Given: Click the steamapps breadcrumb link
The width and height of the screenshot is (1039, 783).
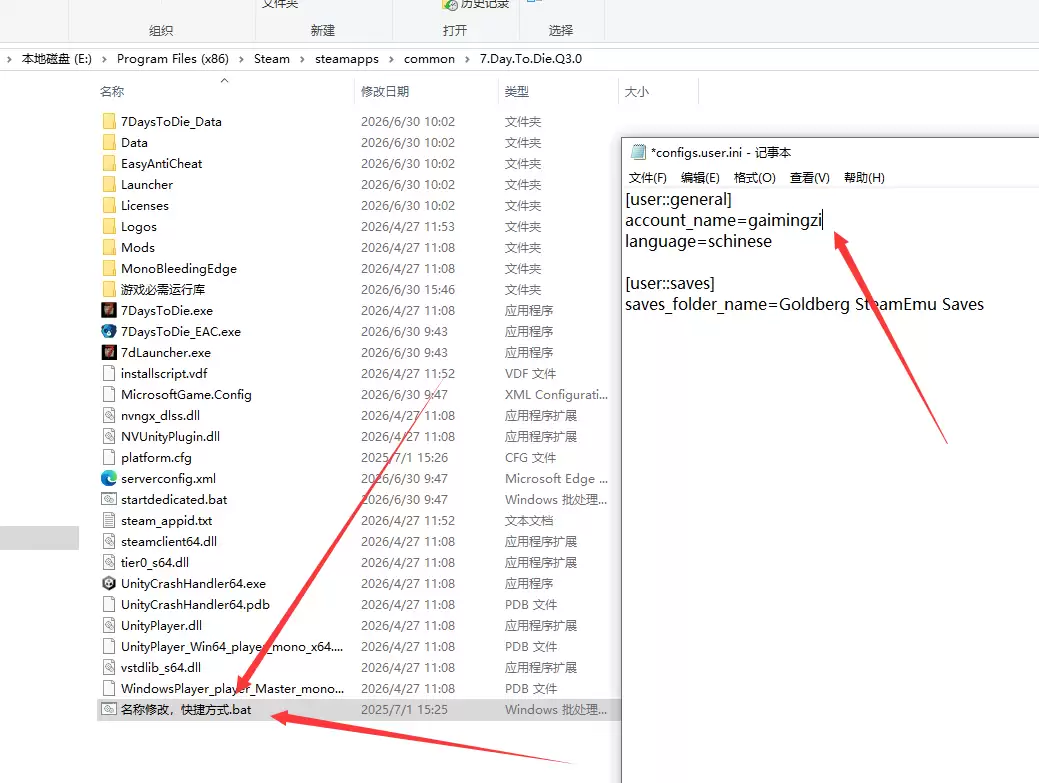Looking at the screenshot, I should [x=347, y=59].
